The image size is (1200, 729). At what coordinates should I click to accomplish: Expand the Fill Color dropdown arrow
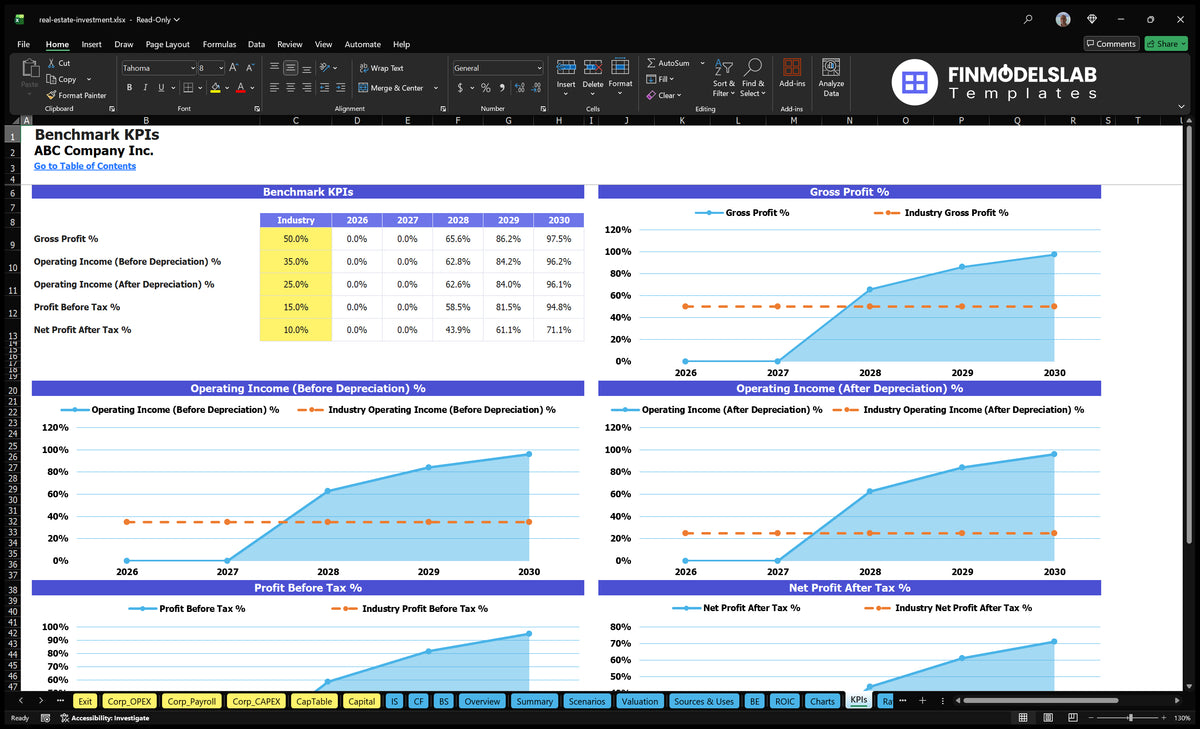pyautogui.click(x=227, y=88)
